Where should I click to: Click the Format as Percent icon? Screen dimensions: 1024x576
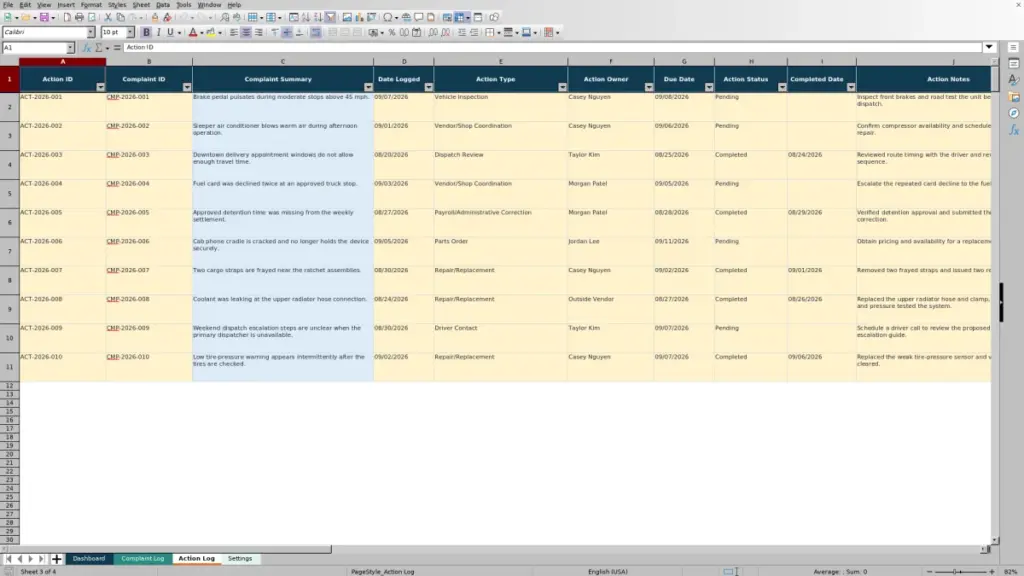(x=392, y=32)
